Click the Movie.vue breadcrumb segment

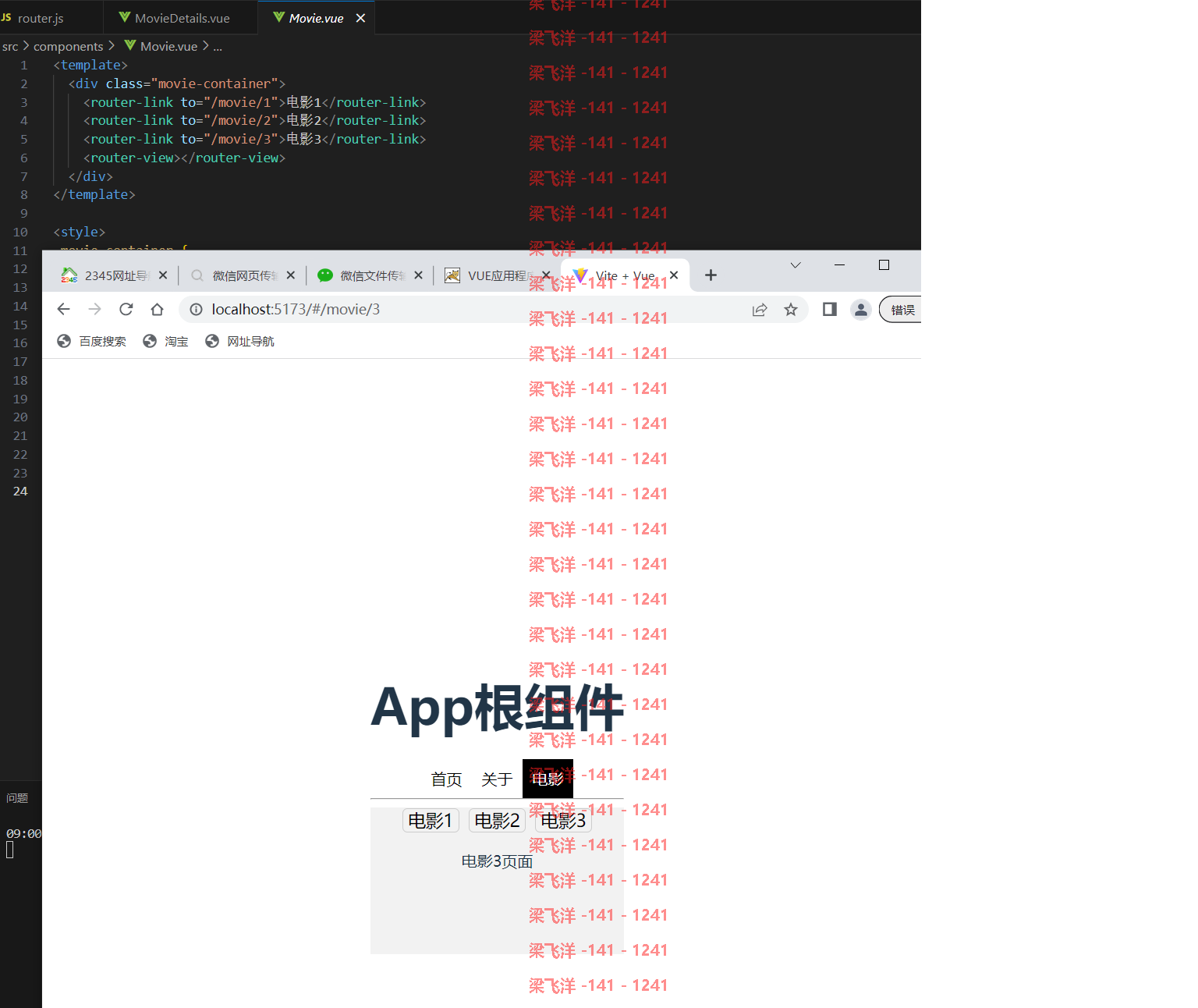[168, 47]
